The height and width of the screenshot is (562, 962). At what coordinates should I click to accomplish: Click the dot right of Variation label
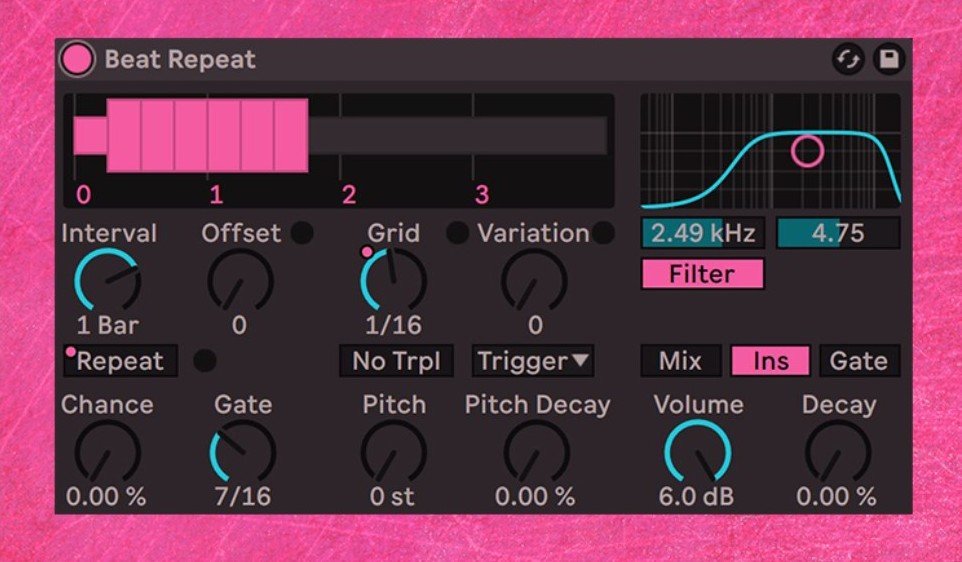pos(604,233)
